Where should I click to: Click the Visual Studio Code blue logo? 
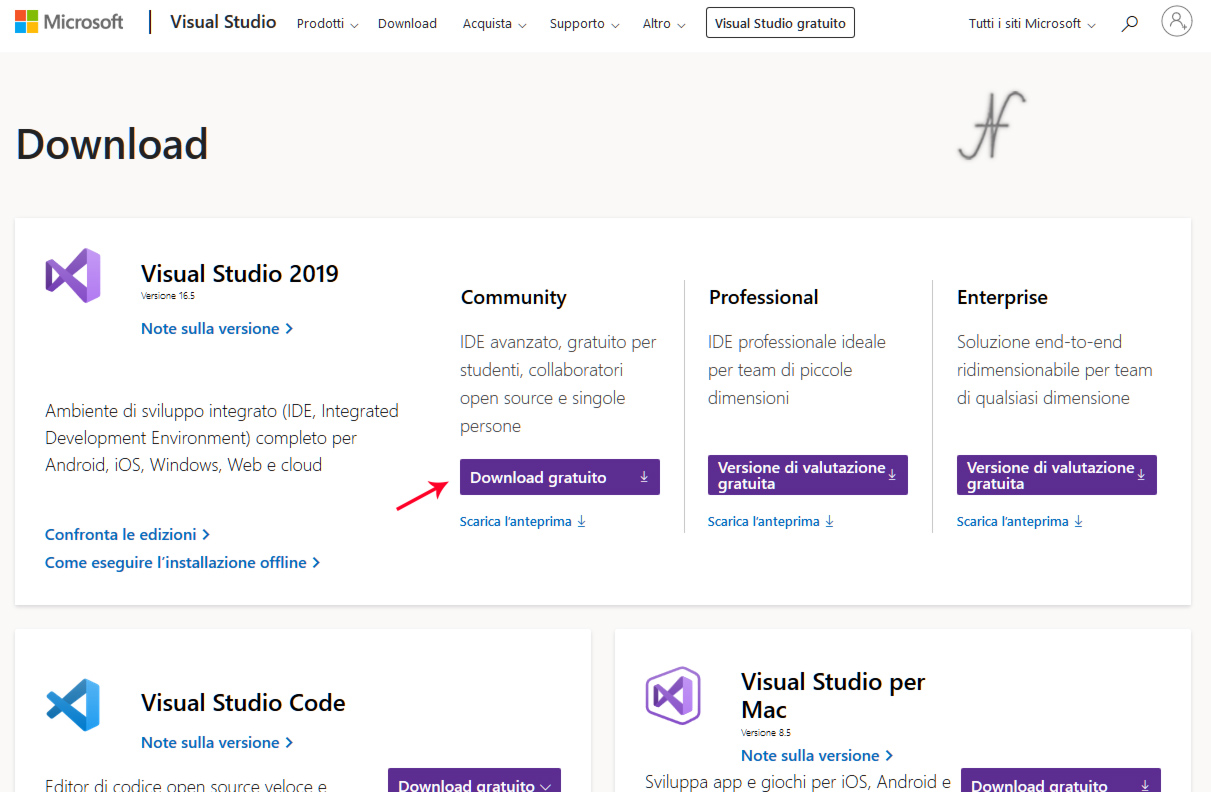click(73, 705)
